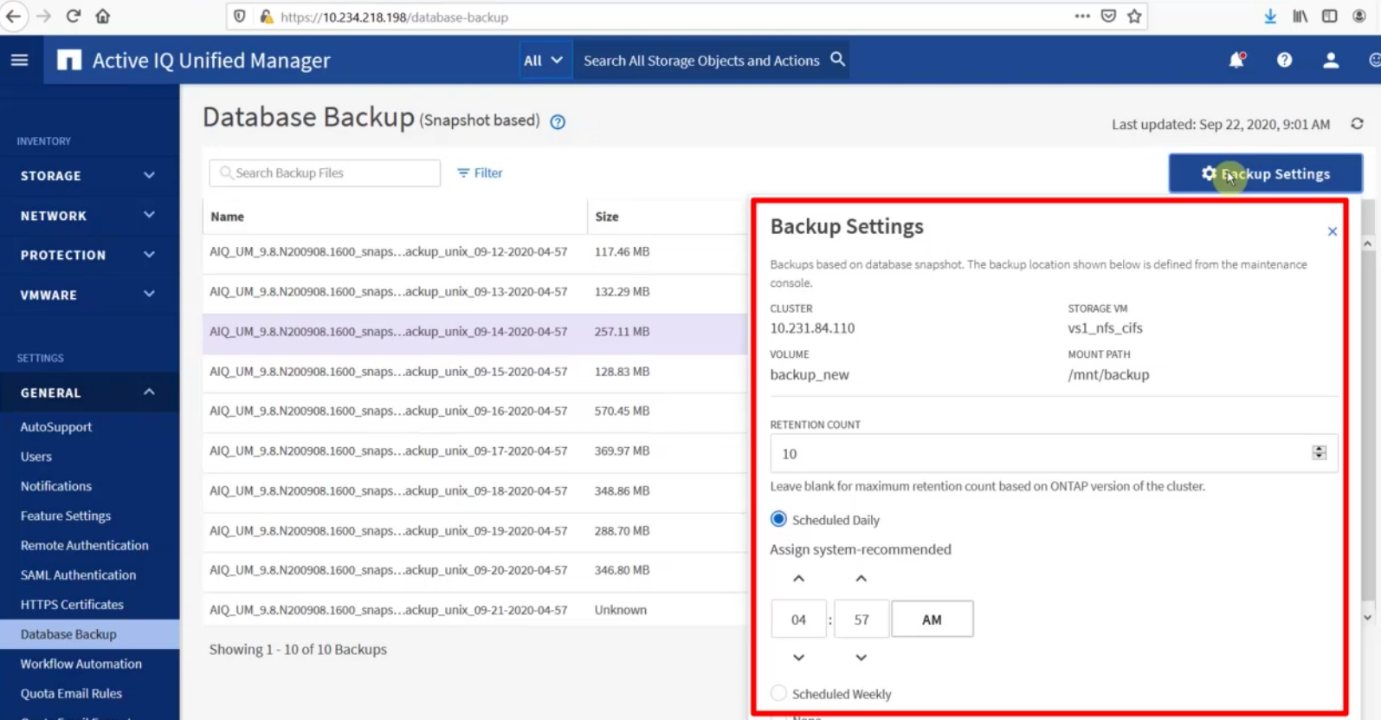Select the Scheduled Daily radio button

(779, 519)
